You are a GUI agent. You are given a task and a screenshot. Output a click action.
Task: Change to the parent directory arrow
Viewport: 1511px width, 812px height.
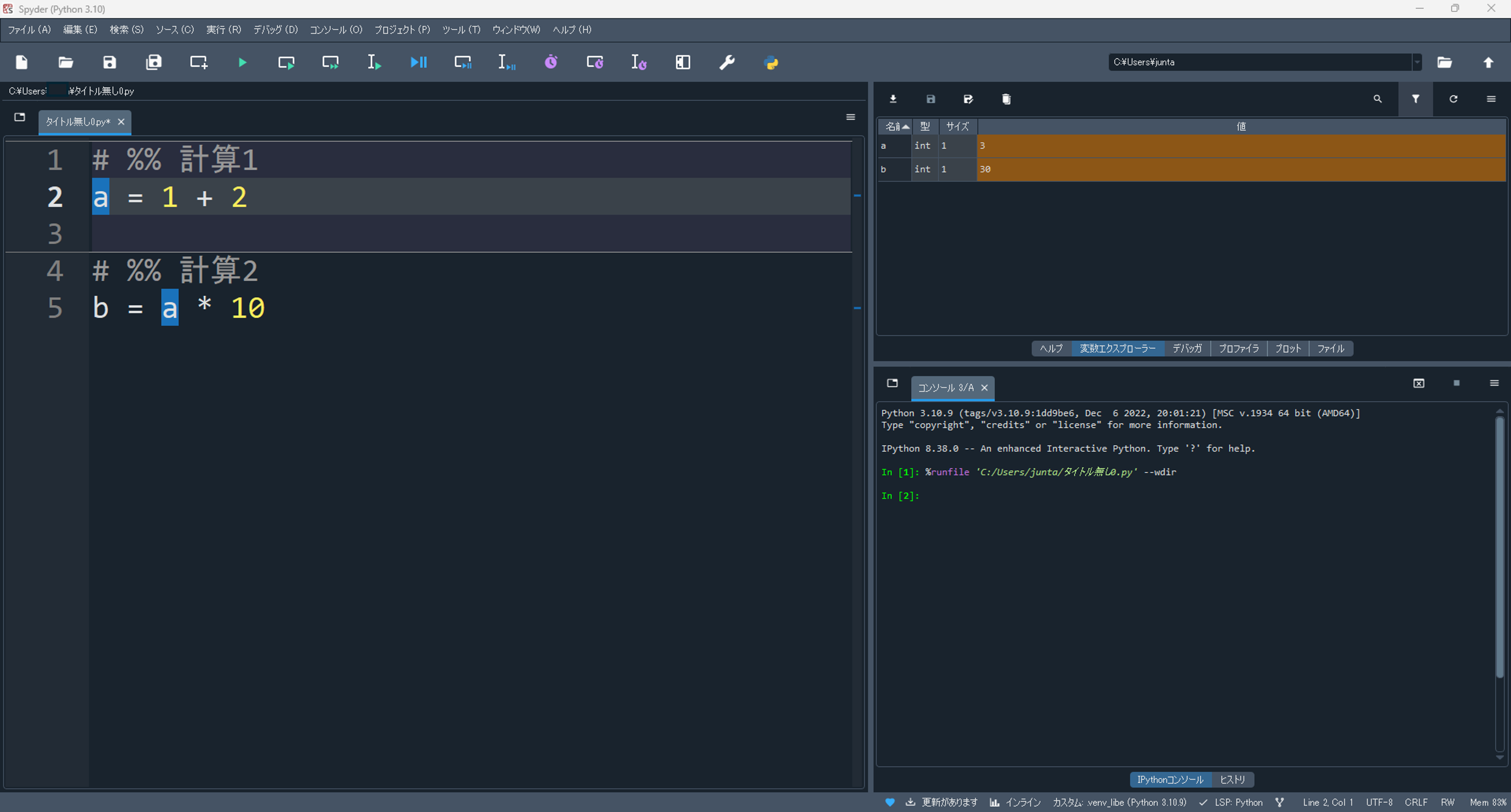pos(1488,62)
